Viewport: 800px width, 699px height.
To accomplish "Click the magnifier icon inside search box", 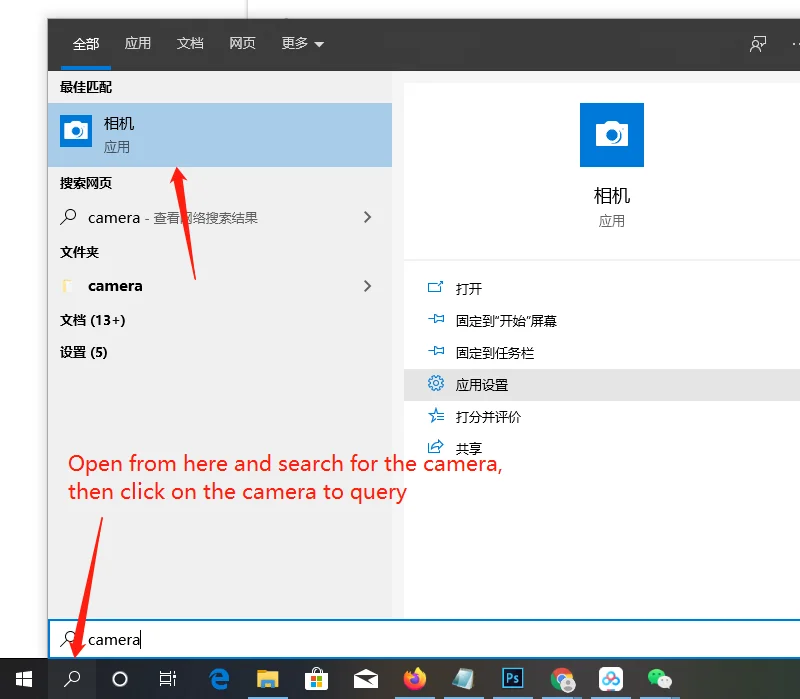I will (68, 639).
